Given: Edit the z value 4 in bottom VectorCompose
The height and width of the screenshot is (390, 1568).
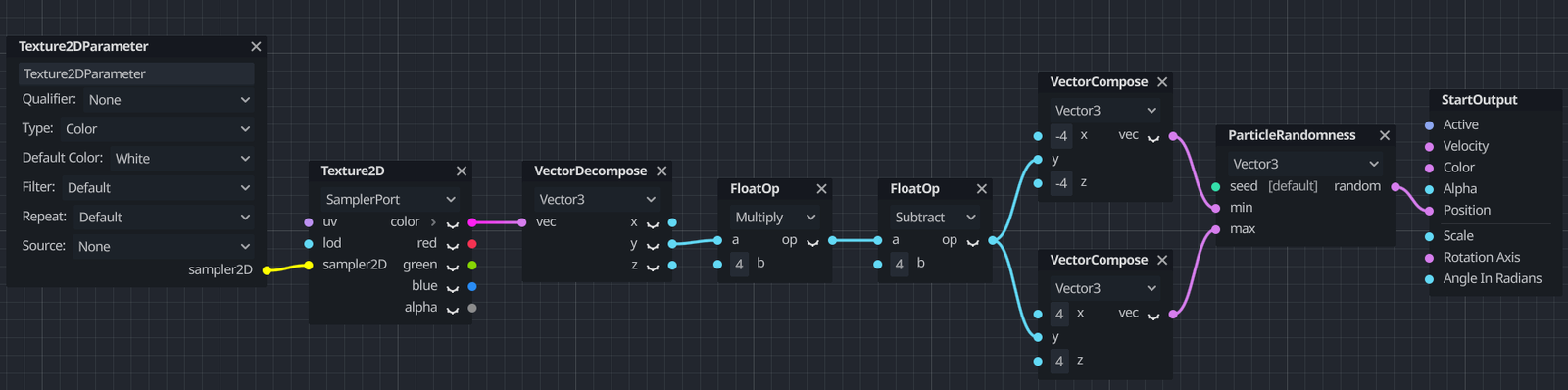Looking at the screenshot, I should (x=1059, y=362).
